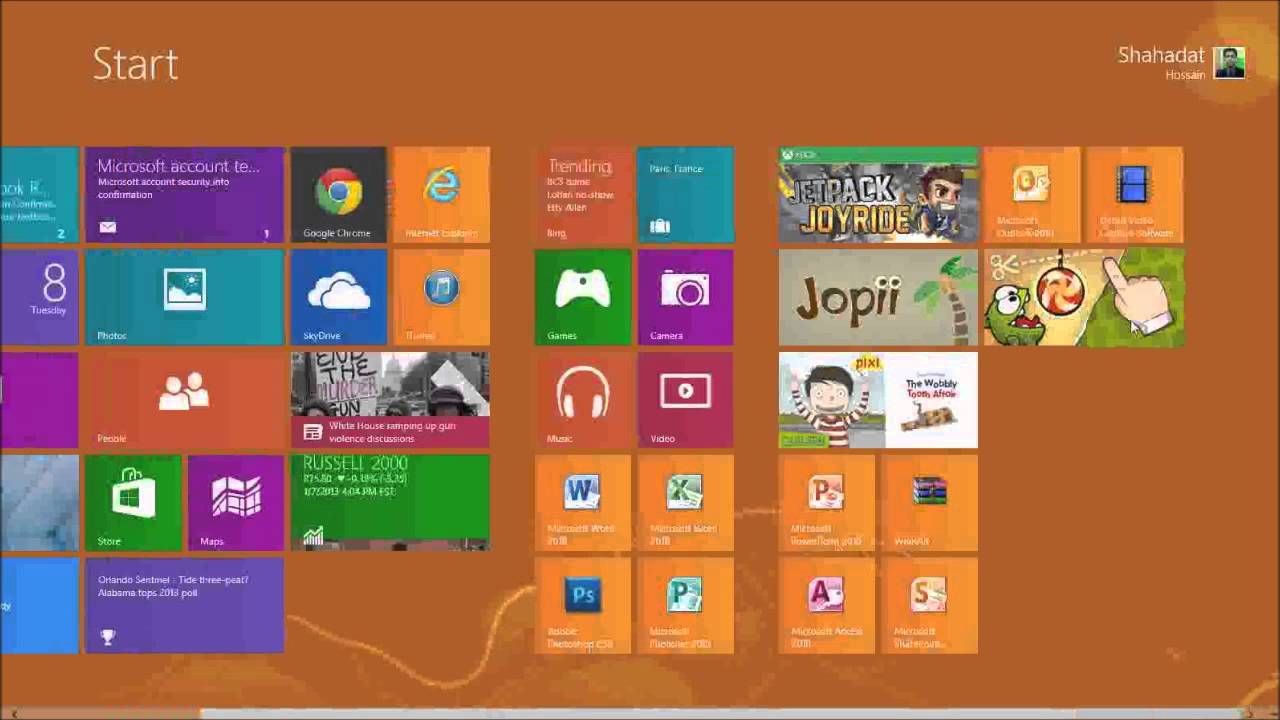Launch Internet Explorer from its tile
This screenshot has width=1280, height=720.
click(441, 195)
